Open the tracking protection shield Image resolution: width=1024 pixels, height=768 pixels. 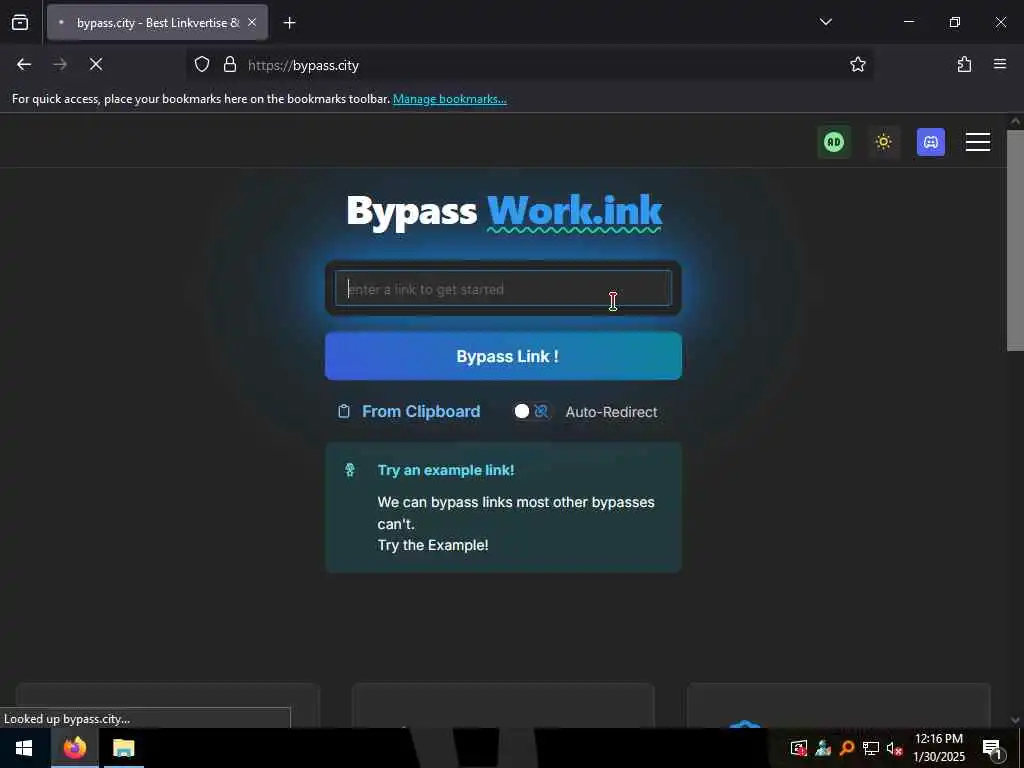tap(202, 65)
